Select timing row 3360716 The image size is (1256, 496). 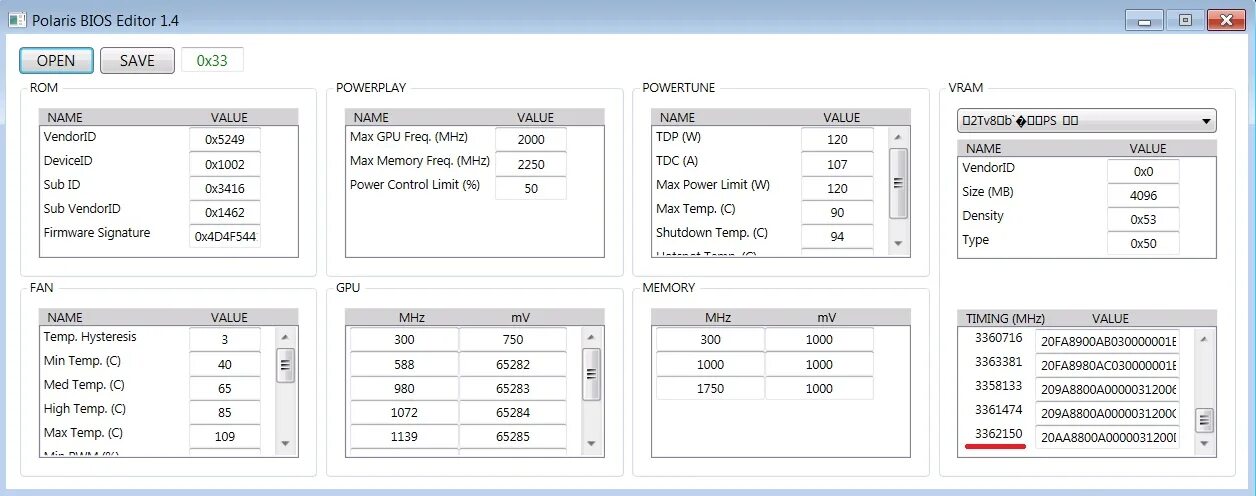coord(998,338)
